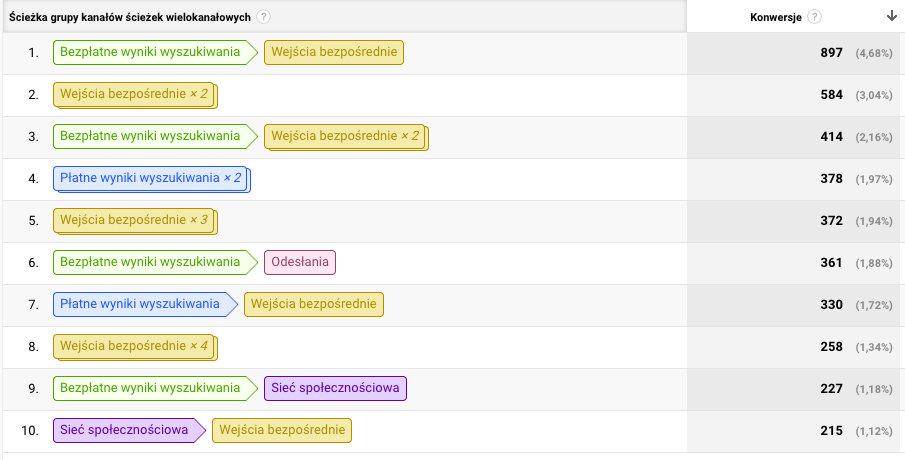
Task: Select 'Sieć społecznościowa' tag in row 9
Action: (x=335, y=388)
